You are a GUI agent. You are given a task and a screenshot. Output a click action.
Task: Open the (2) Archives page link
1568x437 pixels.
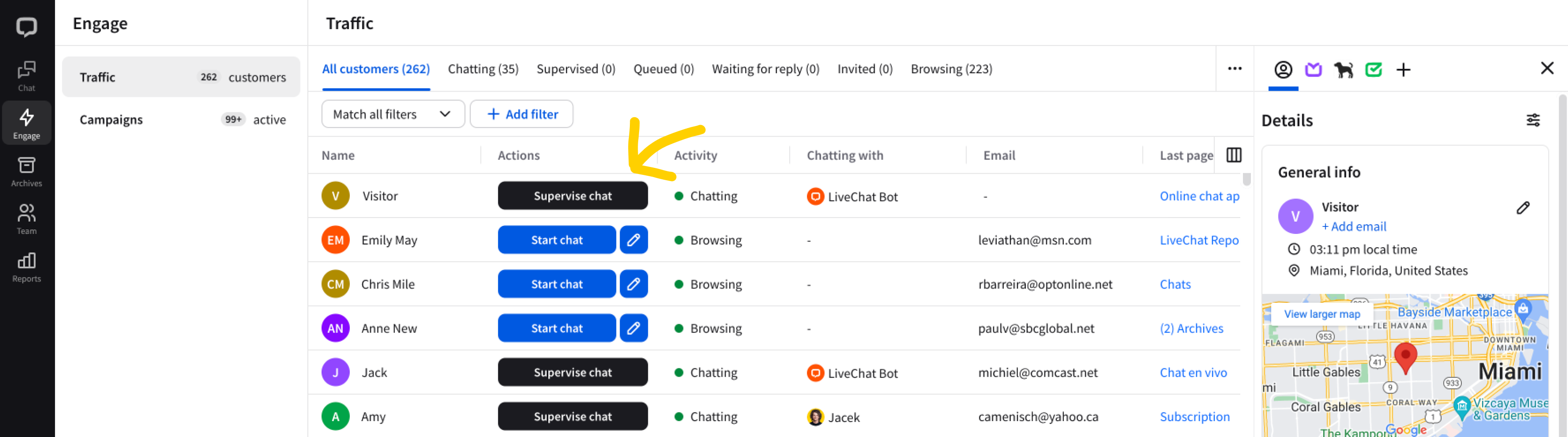pos(1191,328)
